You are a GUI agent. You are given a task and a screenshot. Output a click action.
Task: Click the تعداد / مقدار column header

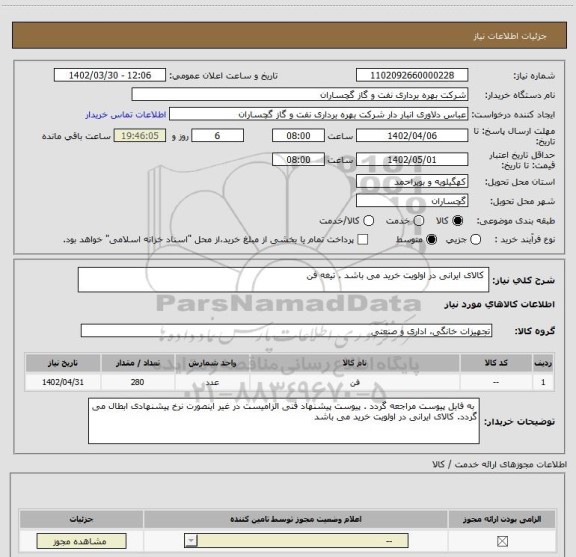138,363
